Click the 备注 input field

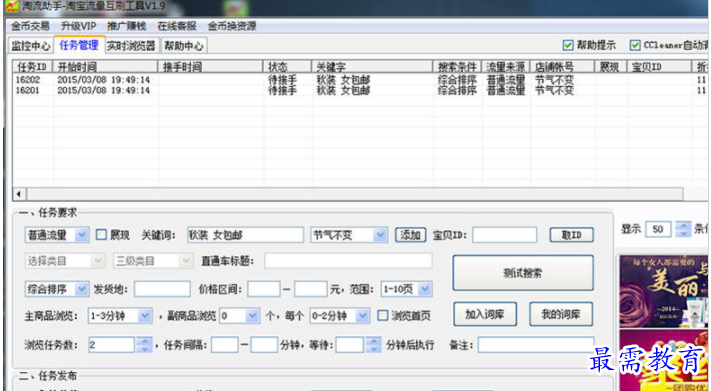tap(536, 345)
